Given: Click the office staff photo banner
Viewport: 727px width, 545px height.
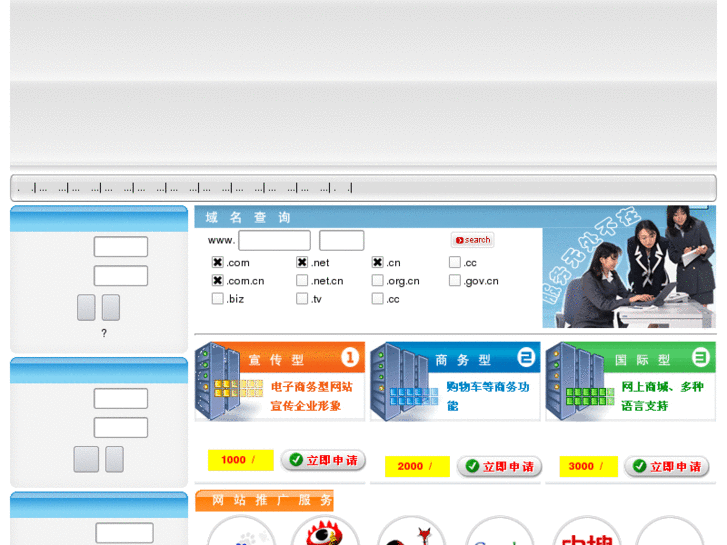Looking at the screenshot, I should tap(629, 267).
